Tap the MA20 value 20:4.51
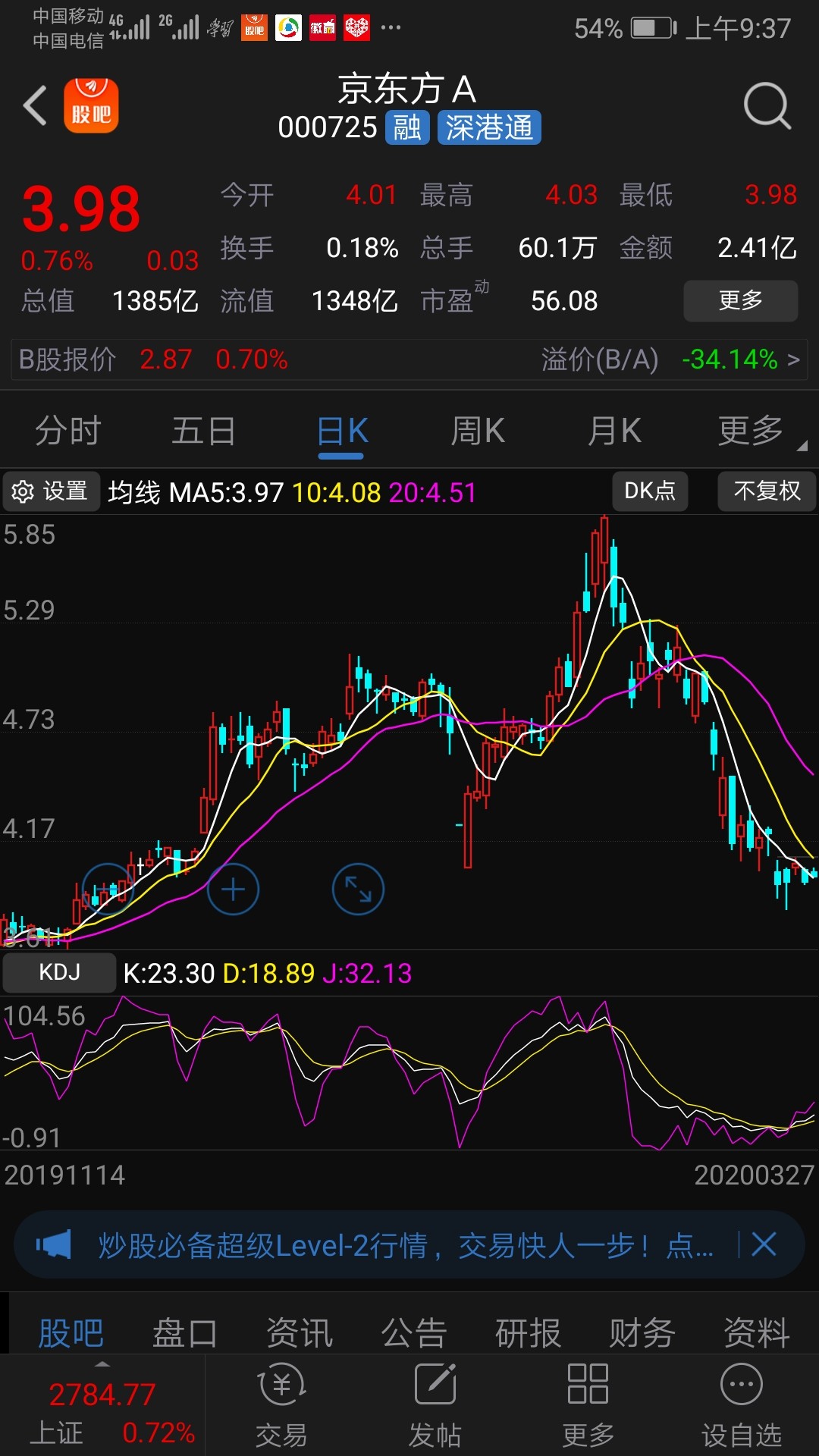Screen dimensions: 819x1456 [432, 492]
